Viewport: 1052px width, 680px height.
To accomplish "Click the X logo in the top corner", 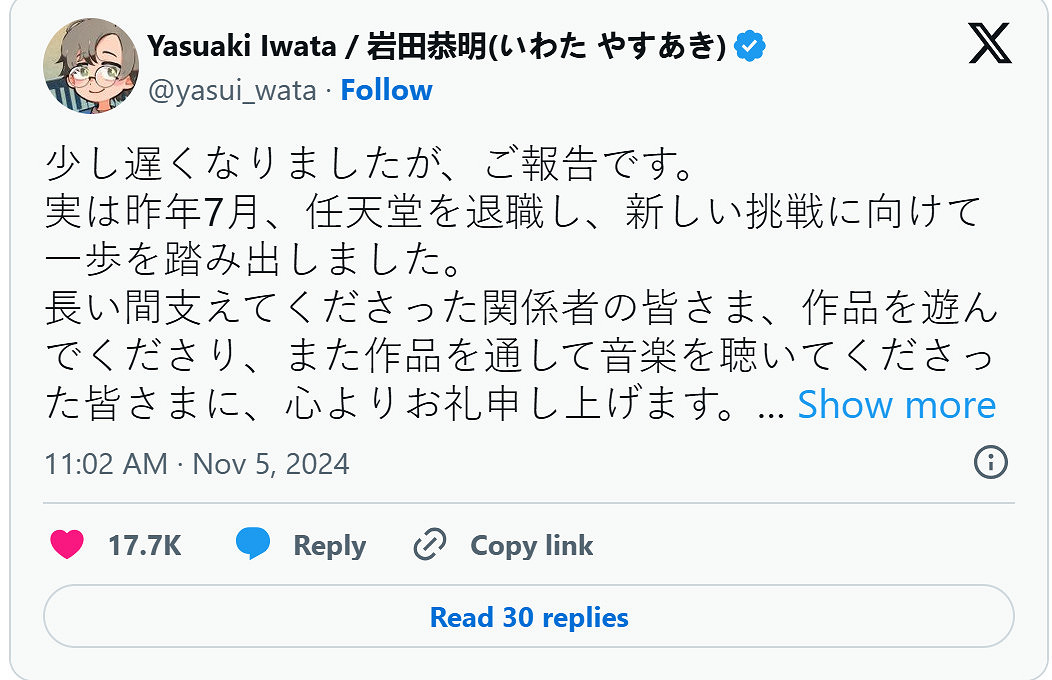I will [x=989, y=44].
